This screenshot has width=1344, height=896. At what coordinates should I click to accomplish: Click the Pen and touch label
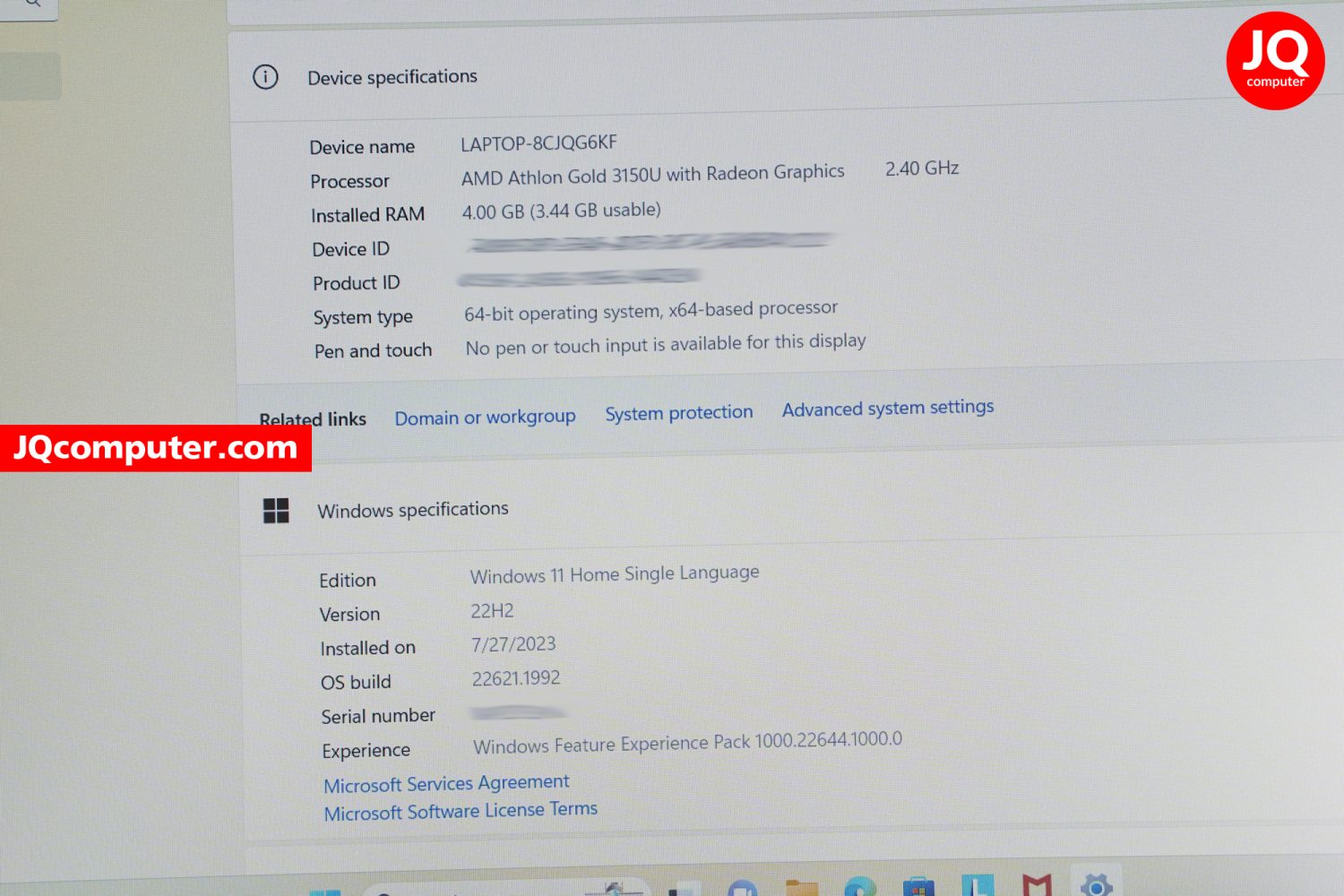coord(373,351)
